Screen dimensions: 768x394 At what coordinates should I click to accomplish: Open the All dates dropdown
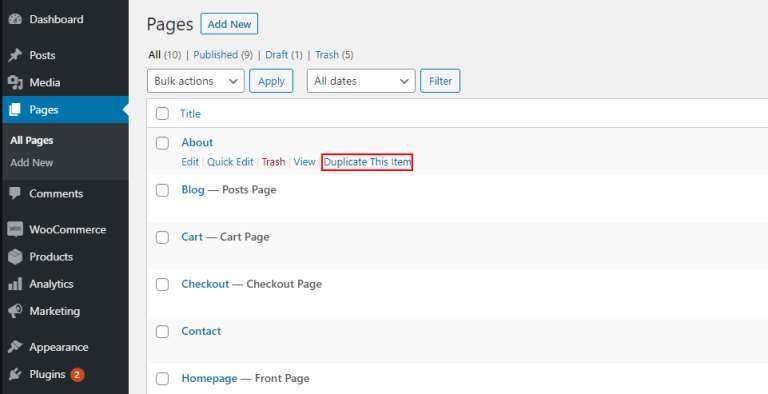[x=361, y=81]
